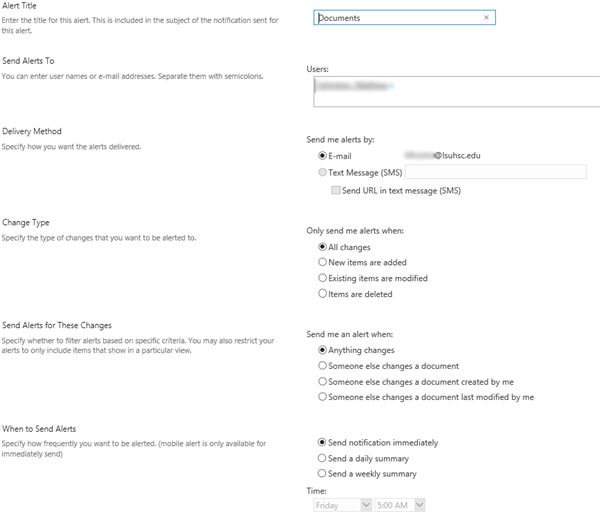Open the Friday day dropdown

tap(342, 506)
